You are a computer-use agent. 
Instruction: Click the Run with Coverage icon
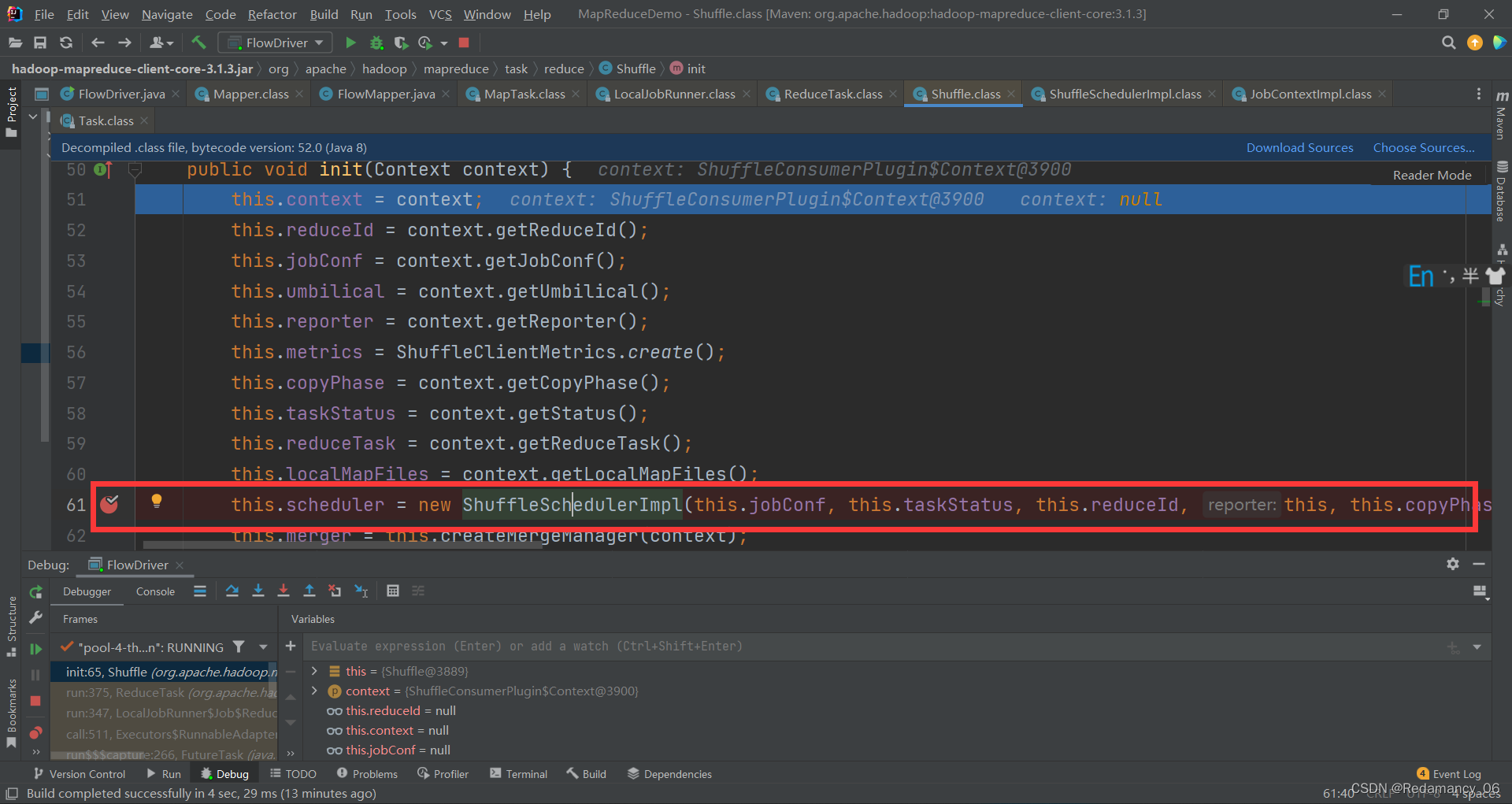pos(401,43)
